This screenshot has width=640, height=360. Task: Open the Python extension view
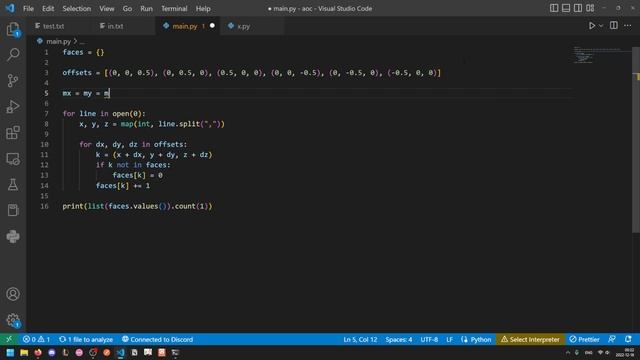(13, 236)
